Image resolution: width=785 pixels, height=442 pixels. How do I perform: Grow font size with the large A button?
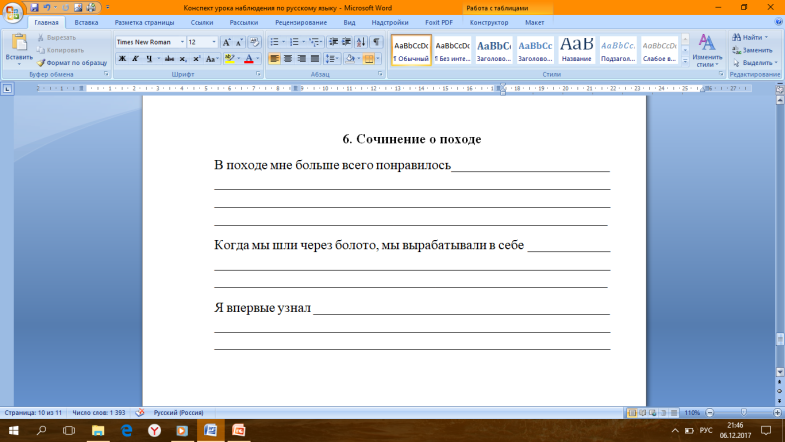[x=226, y=42]
